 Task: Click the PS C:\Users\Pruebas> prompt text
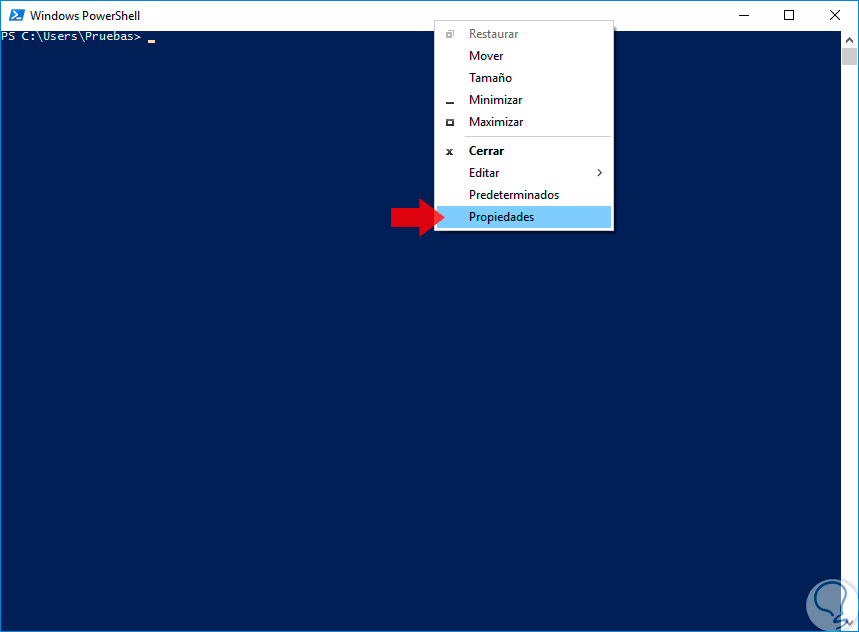[x=71, y=36]
